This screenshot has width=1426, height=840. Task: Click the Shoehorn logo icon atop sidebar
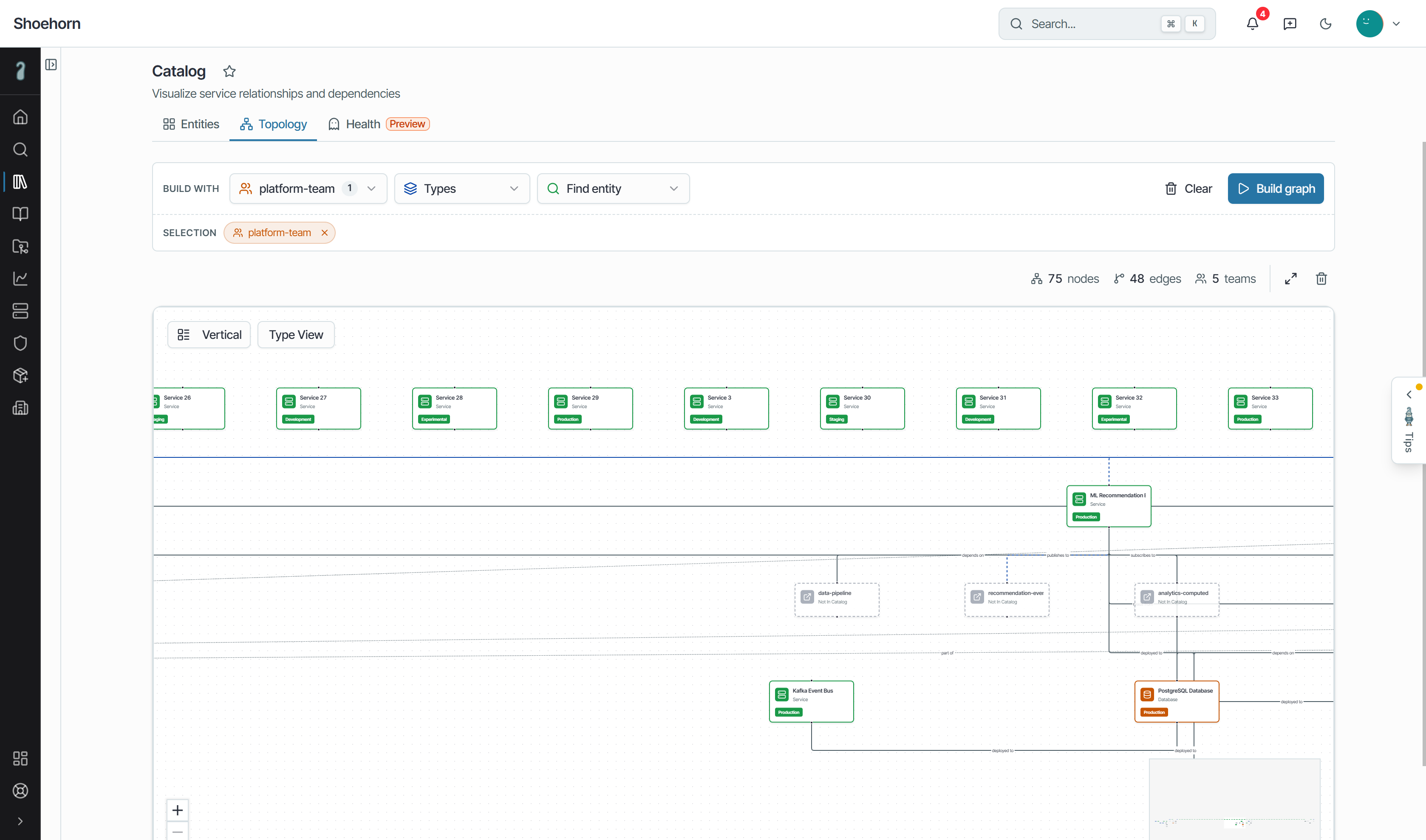pos(20,71)
